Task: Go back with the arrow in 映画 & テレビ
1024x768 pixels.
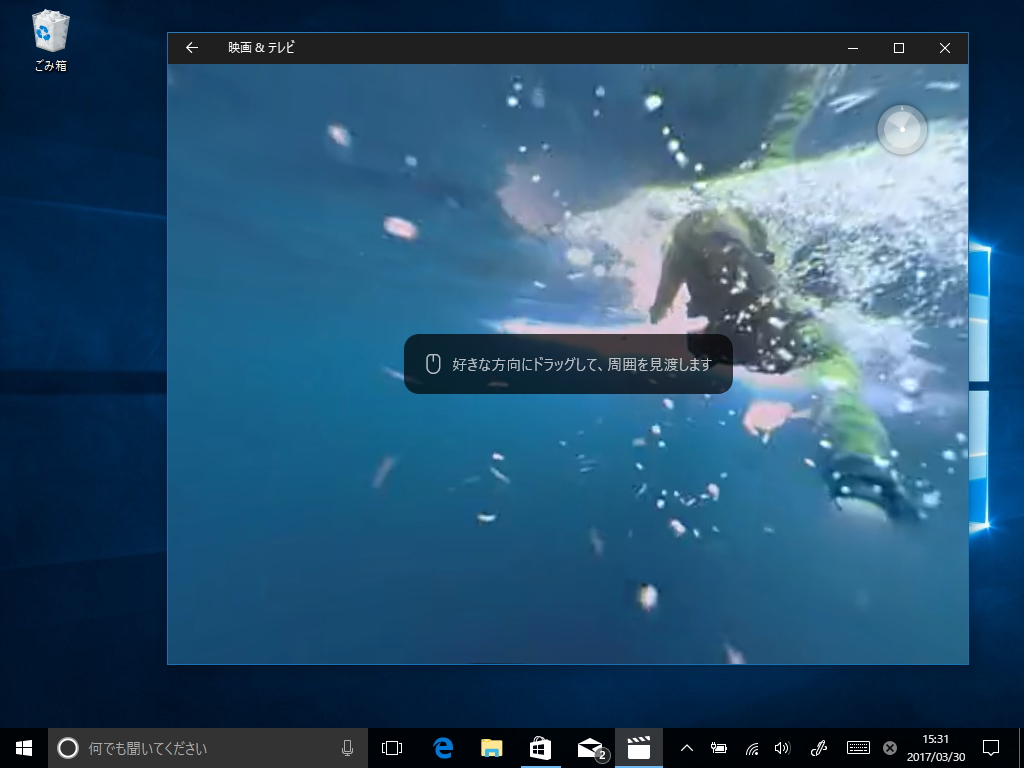Action: pyautogui.click(x=191, y=48)
